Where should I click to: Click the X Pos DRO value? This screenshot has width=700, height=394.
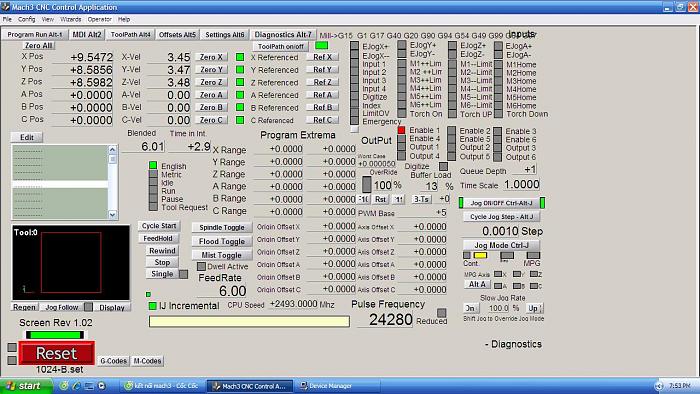pos(83,57)
